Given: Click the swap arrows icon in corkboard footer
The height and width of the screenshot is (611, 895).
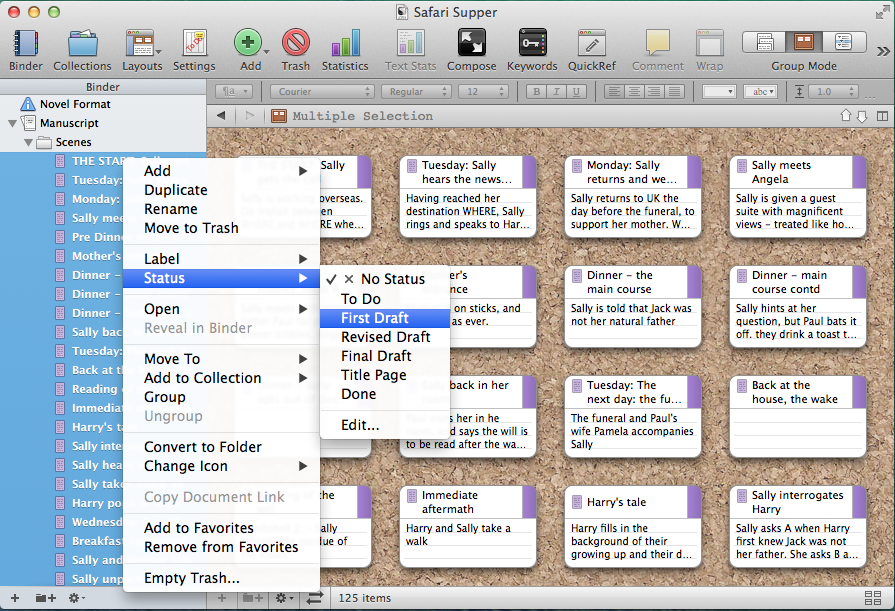Looking at the screenshot, I should (x=315, y=598).
